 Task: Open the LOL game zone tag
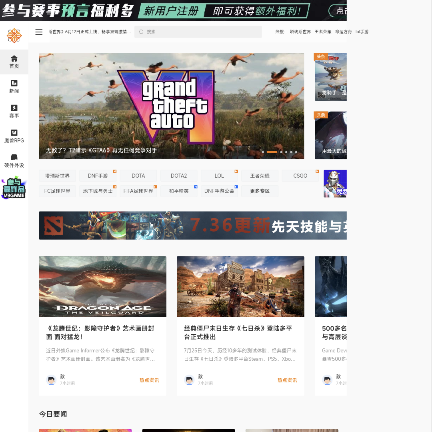point(219,176)
